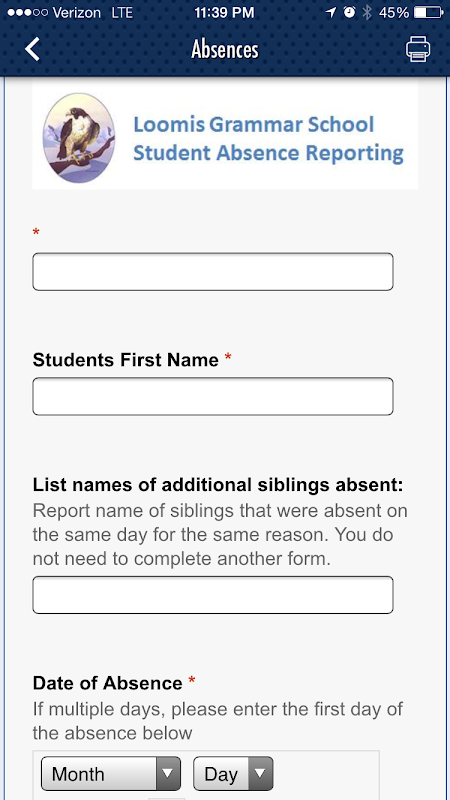Tap the Absences page title
This screenshot has width=450, height=800.
(x=225, y=50)
